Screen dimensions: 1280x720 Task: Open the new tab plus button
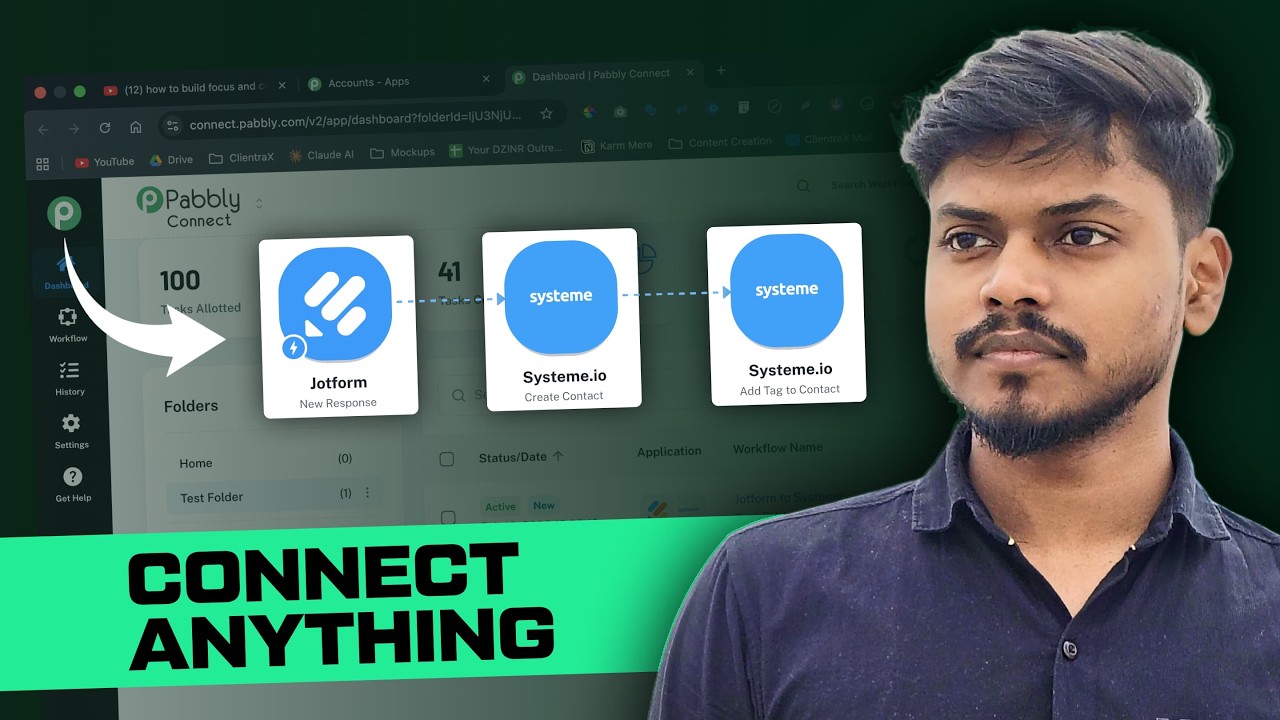click(720, 71)
